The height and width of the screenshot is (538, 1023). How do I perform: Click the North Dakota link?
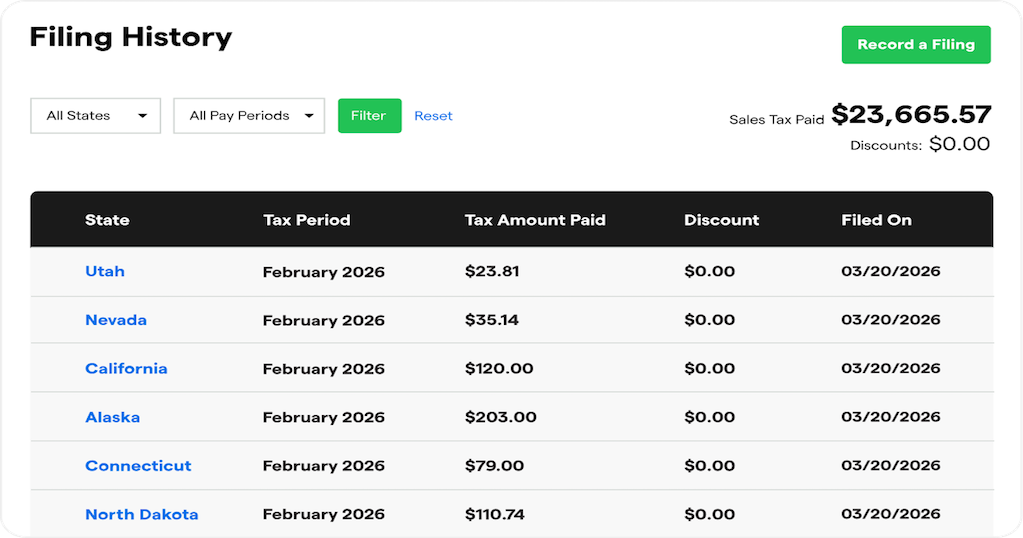[142, 514]
